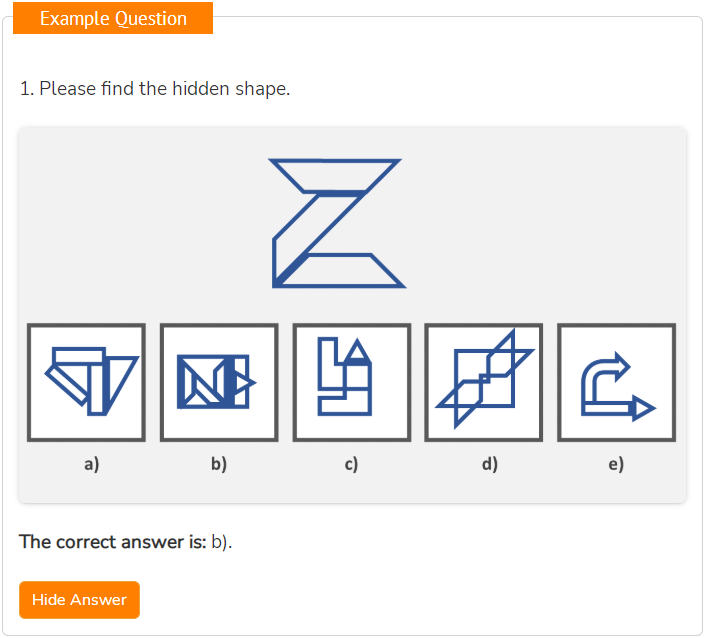
Task: Click 'The correct answer is:' bold text
Action: [112, 542]
